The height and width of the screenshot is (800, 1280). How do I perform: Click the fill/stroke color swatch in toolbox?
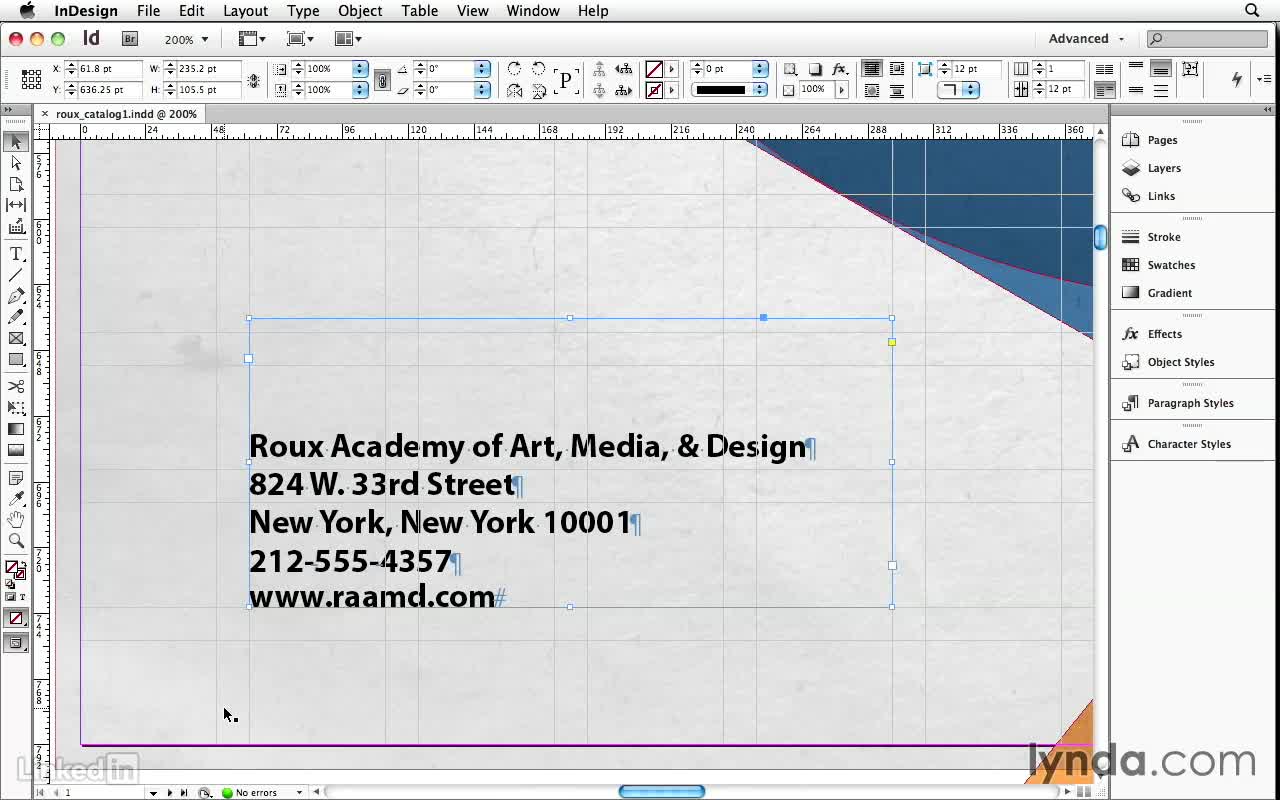[15, 571]
